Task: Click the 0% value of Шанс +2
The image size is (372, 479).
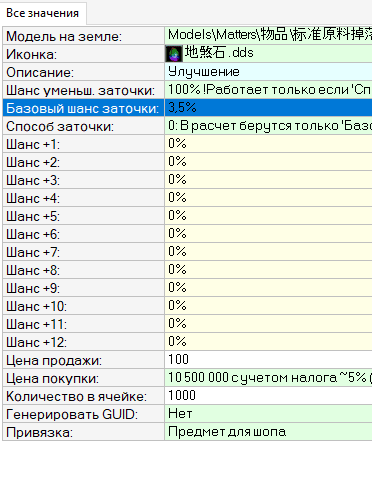Action: 268,162
